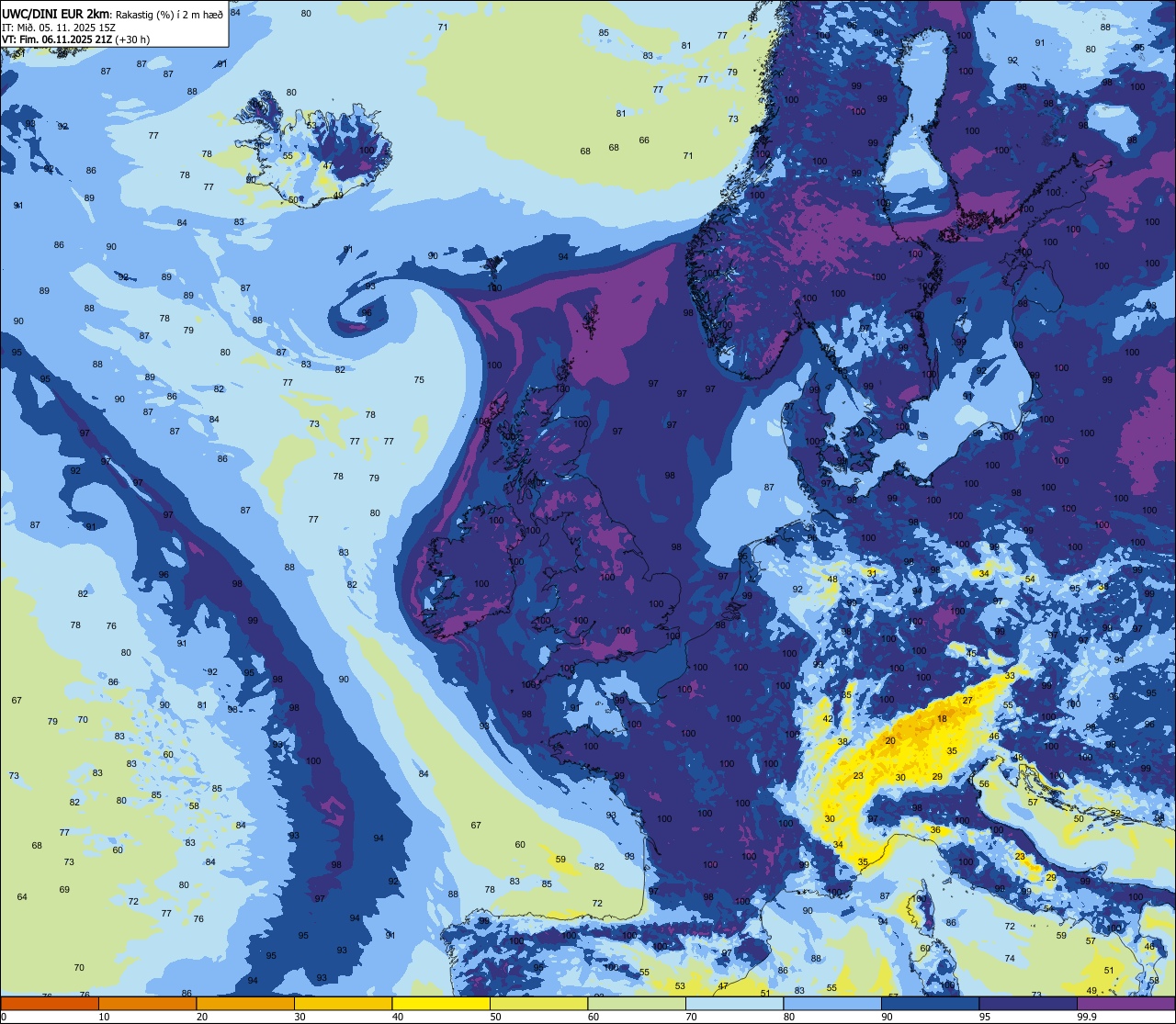Image resolution: width=1176 pixels, height=1024 pixels.
Task: Click the '18' humidity value over the Alps
Action: pyautogui.click(x=942, y=719)
